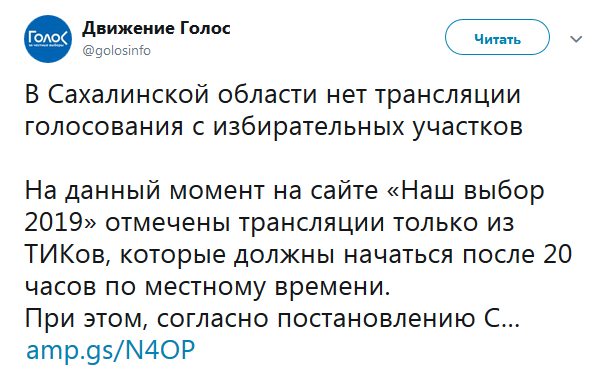Click the headline line mentioning Сахалинской области

(x=273, y=94)
